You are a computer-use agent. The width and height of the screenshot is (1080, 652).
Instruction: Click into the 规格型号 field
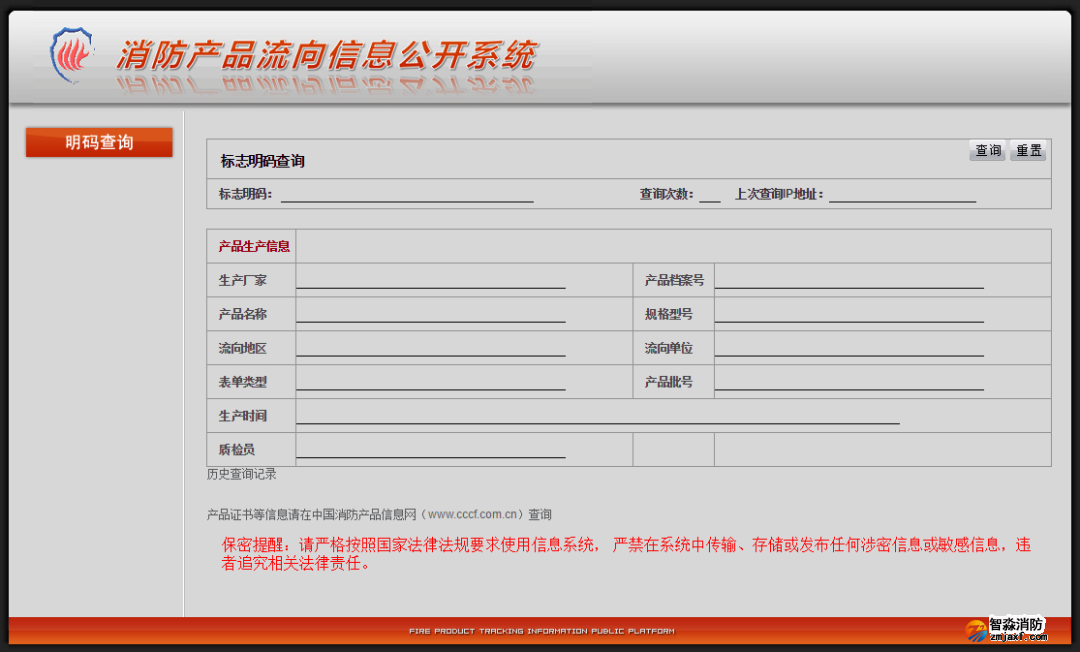tap(848, 314)
